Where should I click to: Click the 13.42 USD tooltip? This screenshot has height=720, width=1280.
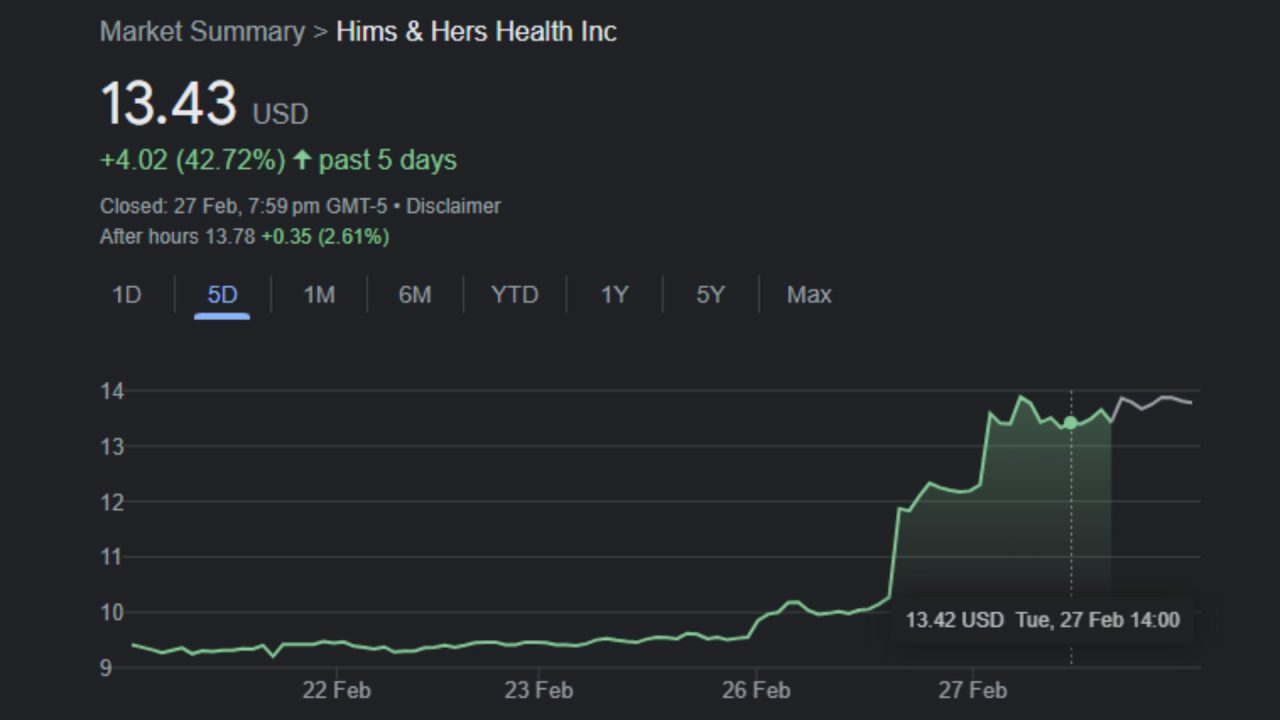click(x=1042, y=620)
